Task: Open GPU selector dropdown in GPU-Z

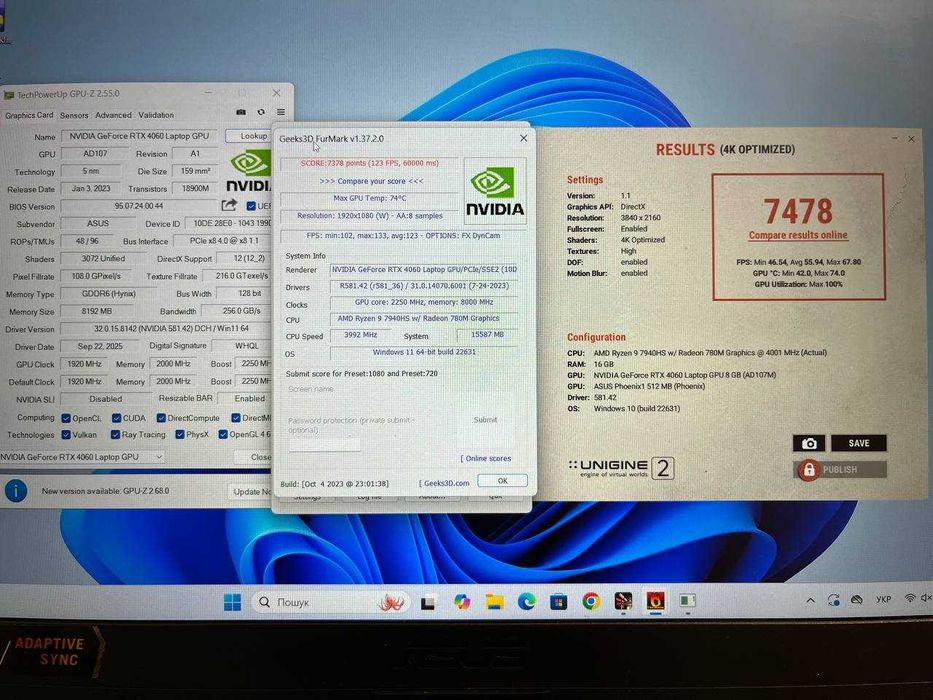Action: (x=83, y=457)
